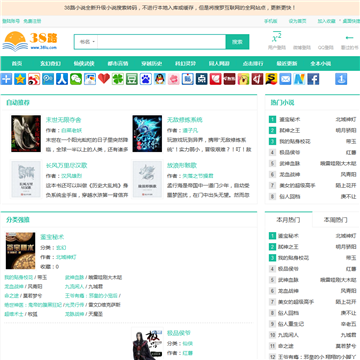Open the 玄幻奇幻 category menu
The image size is (360, 360).
pos(50,64)
